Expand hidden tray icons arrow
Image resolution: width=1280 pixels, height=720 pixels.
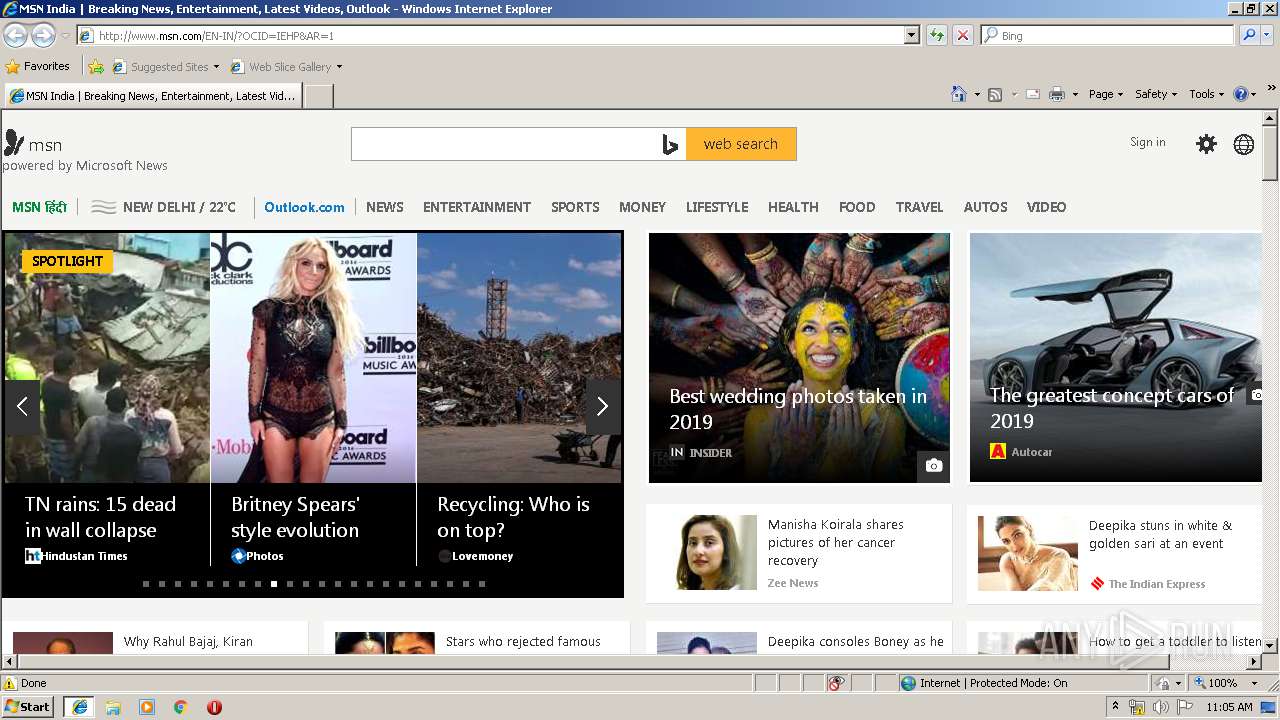(x=1115, y=707)
